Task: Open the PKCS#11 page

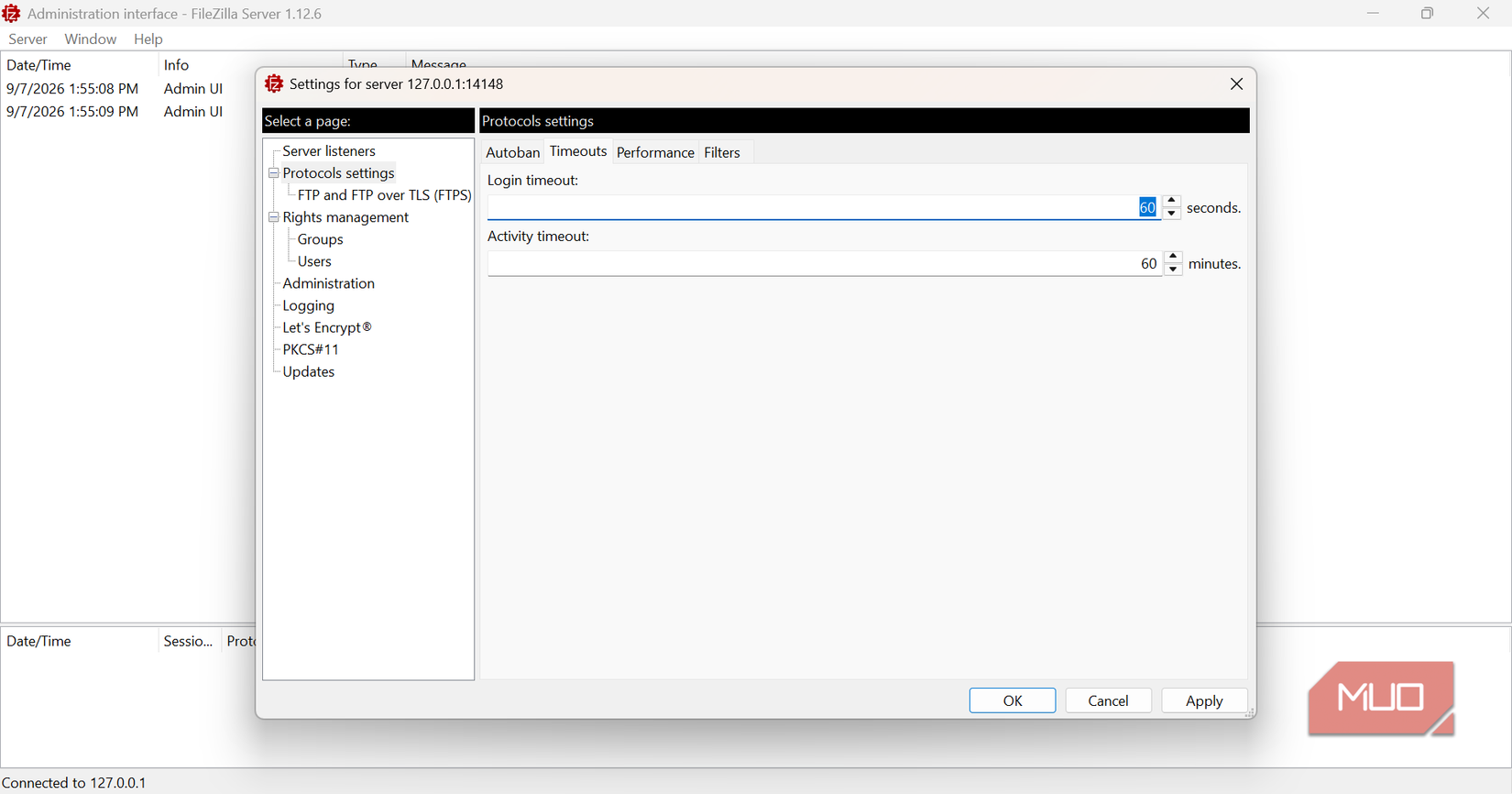Action: (311, 349)
